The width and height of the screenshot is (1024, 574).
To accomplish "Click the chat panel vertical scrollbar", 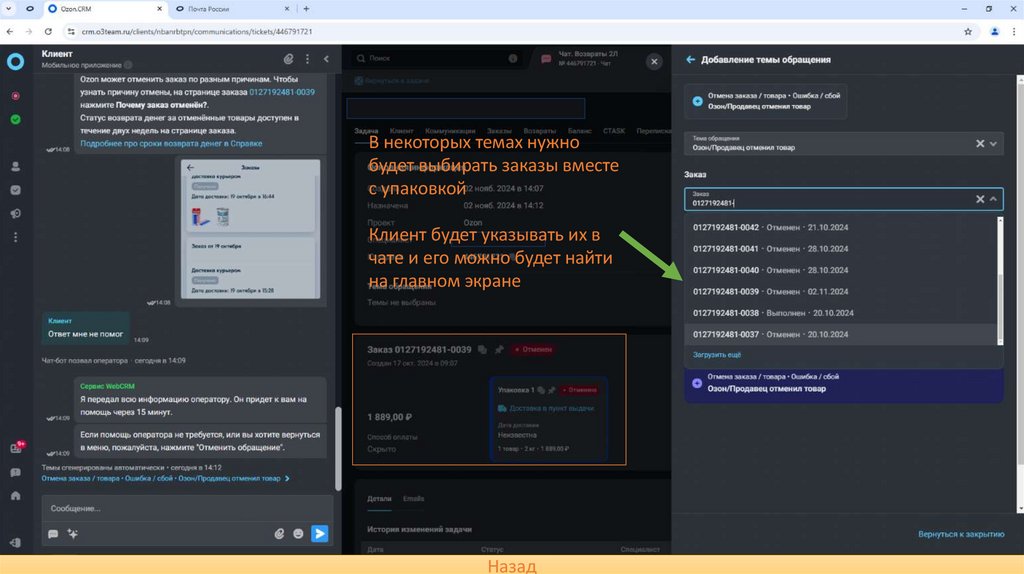I will coord(338,449).
